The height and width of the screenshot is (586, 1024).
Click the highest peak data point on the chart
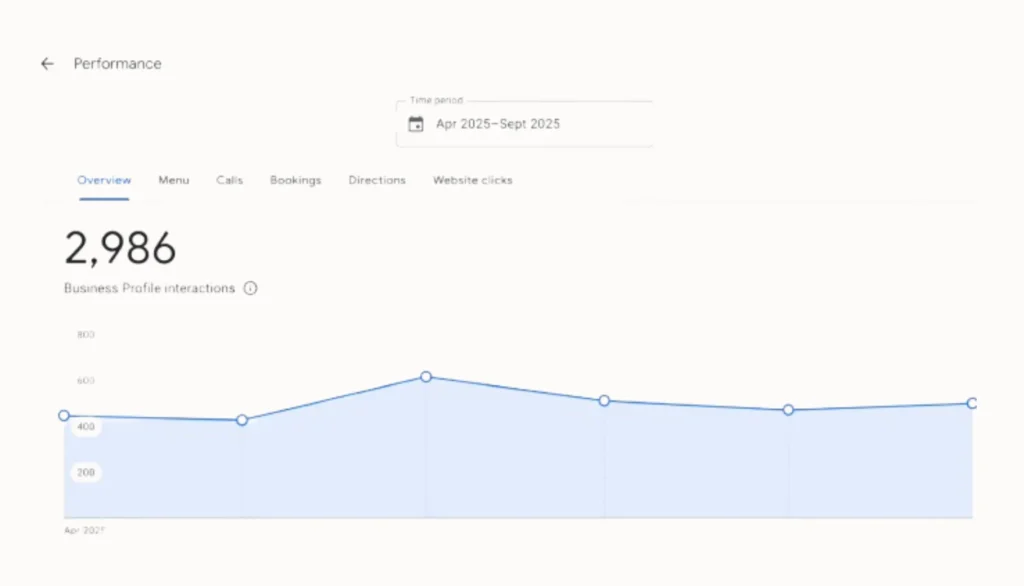coord(426,377)
